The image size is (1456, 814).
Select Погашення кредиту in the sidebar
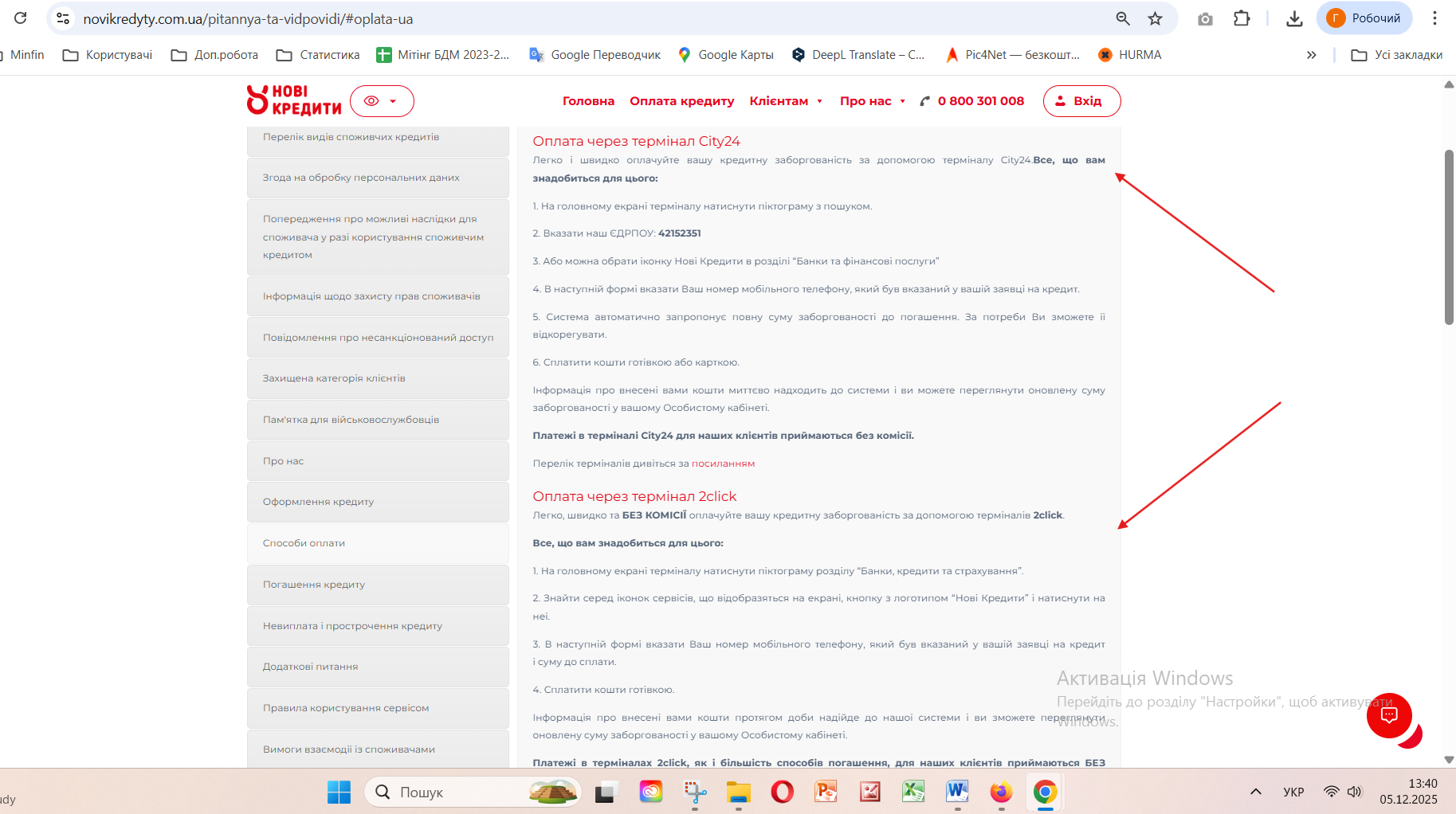(378, 585)
